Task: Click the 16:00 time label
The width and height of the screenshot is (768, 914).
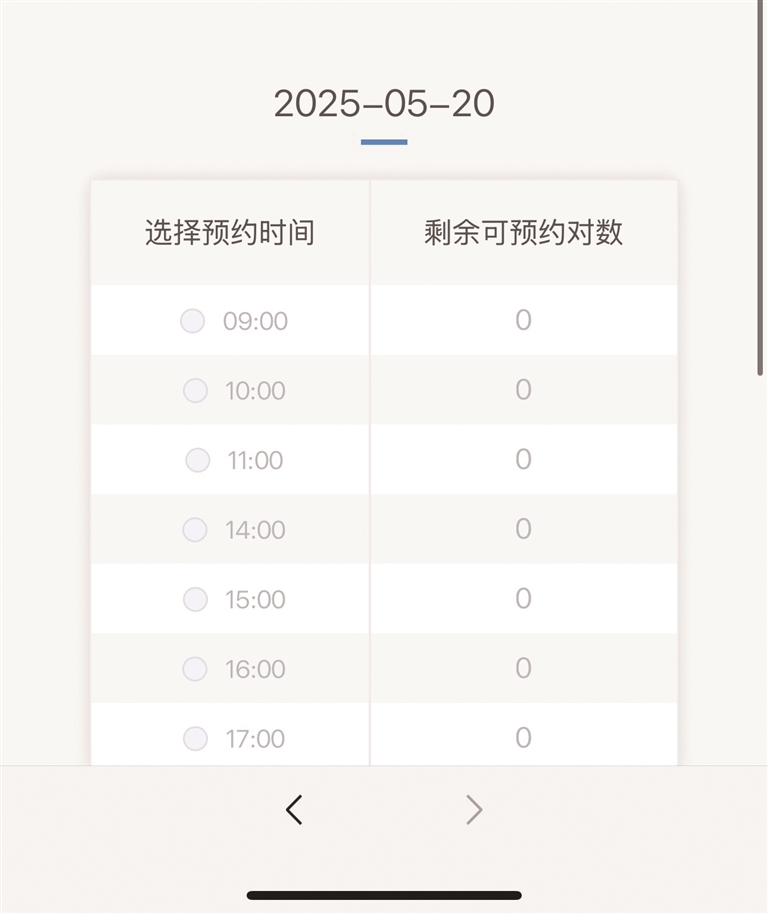Action: pos(255,669)
